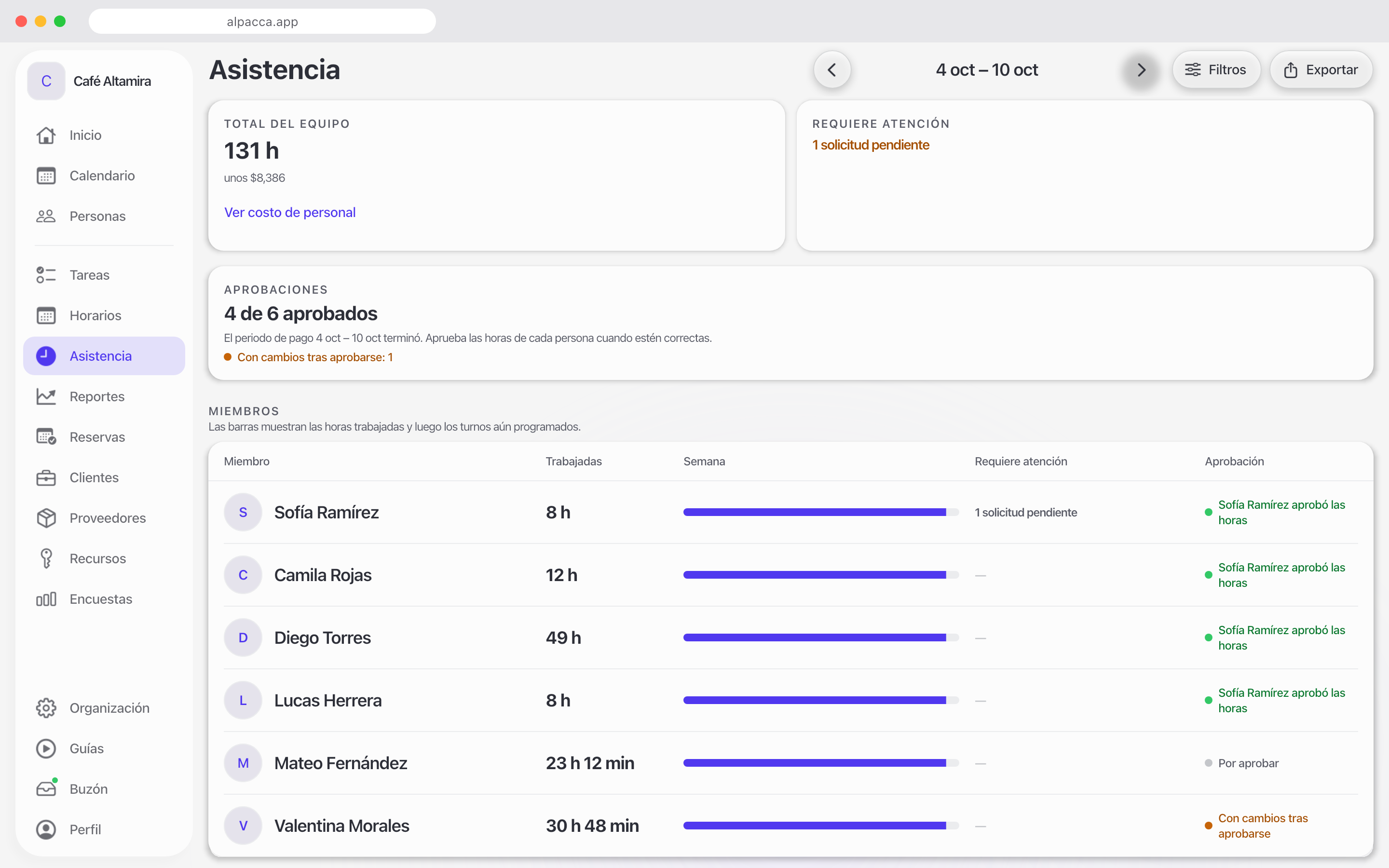The height and width of the screenshot is (868, 1389).
Task: Click the Organización gear icon
Action: click(x=46, y=708)
